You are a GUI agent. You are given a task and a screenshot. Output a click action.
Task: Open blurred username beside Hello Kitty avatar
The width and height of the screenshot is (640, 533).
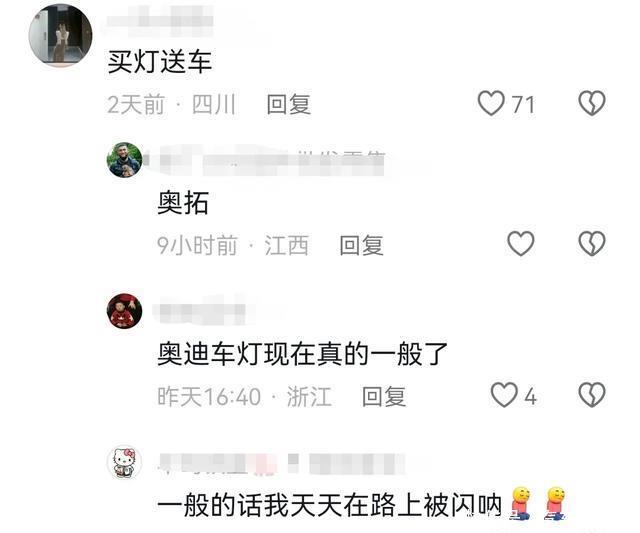[282, 464]
